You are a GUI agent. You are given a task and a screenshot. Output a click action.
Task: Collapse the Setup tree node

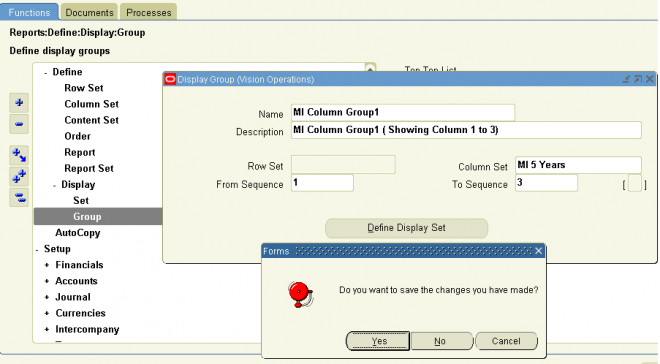(x=37, y=250)
